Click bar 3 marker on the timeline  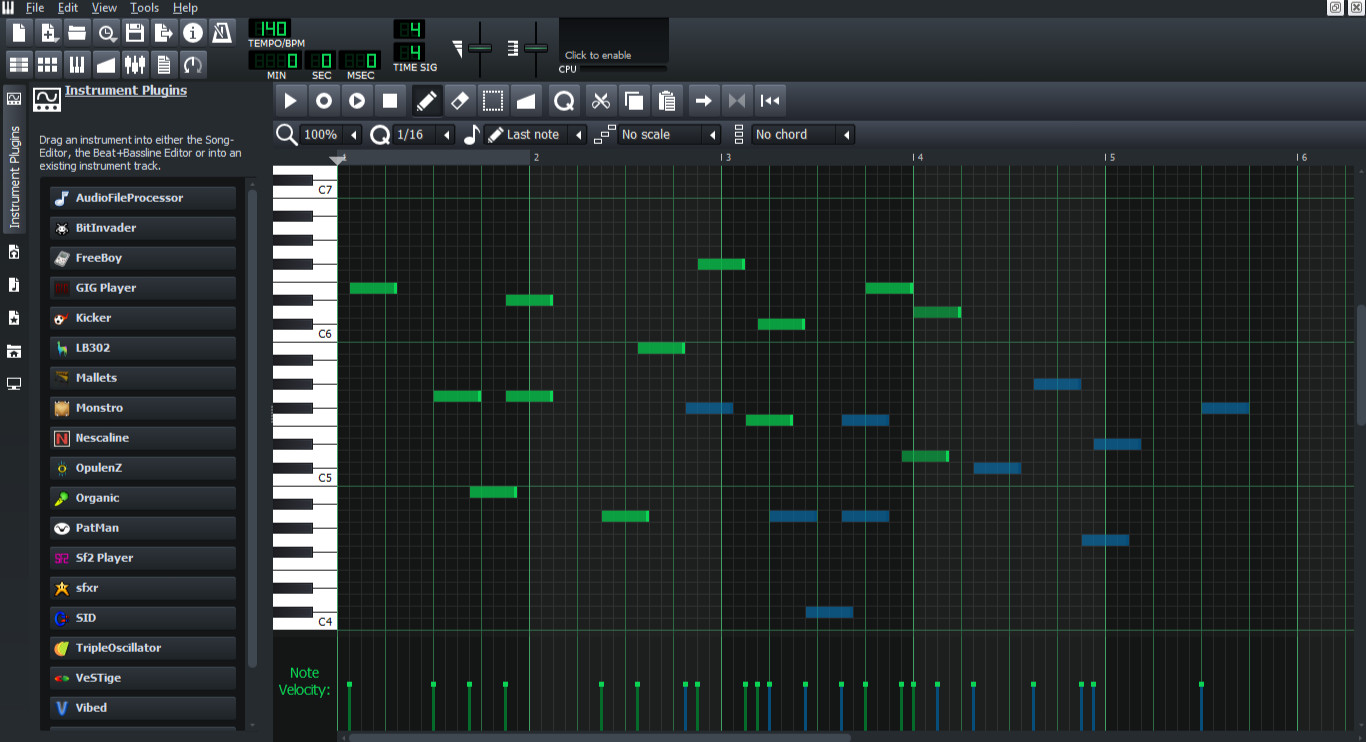tap(725, 158)
